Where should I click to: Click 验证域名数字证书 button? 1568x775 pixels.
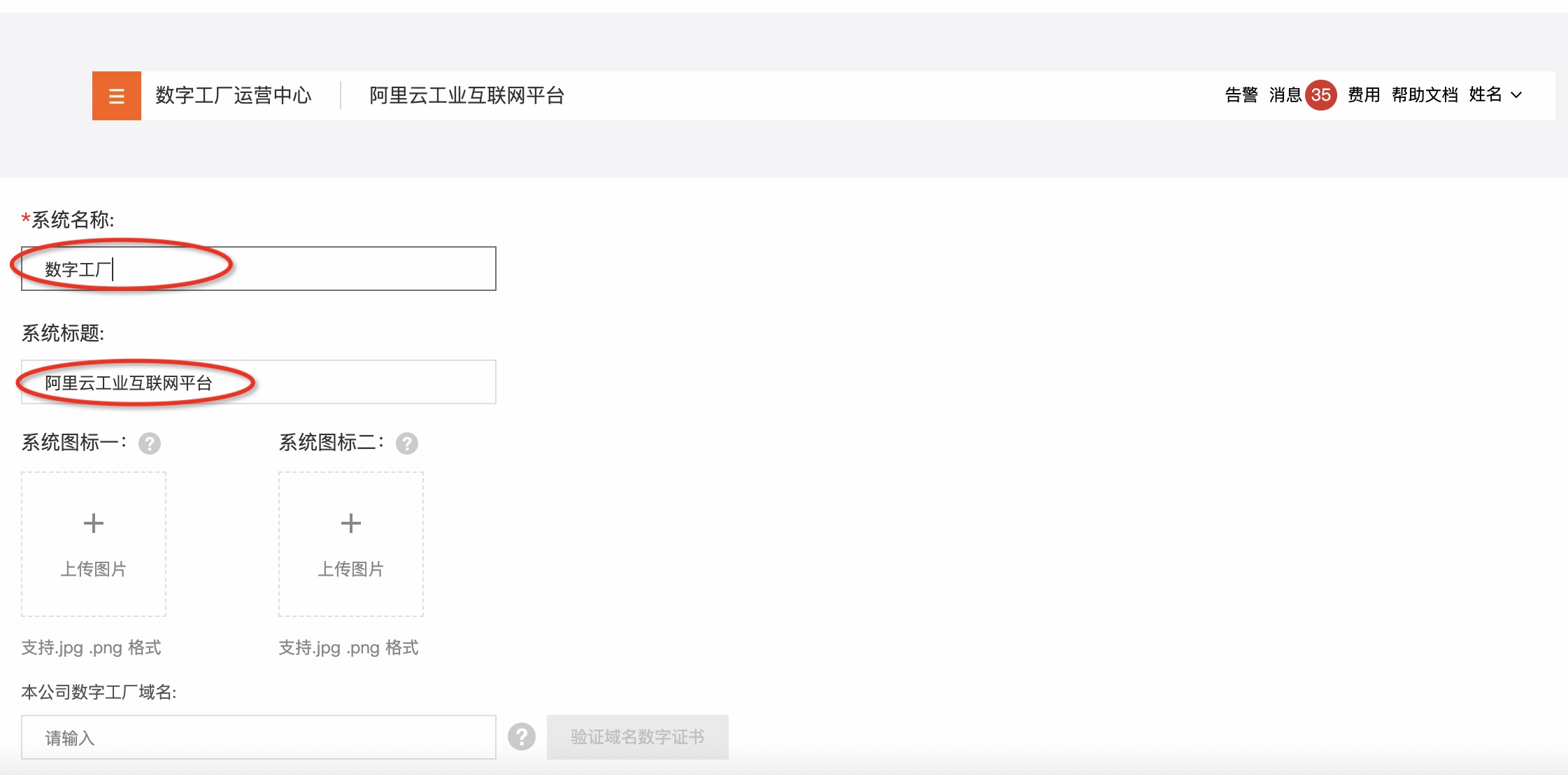(638, 737)
